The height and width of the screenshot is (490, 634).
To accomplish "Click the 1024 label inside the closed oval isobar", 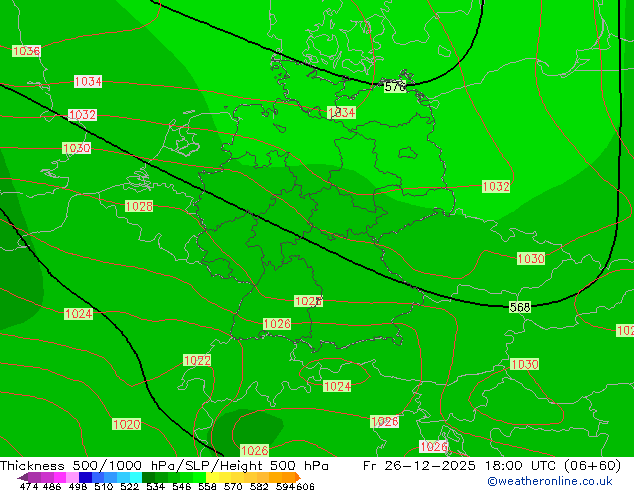I will [x=337, y=386].
